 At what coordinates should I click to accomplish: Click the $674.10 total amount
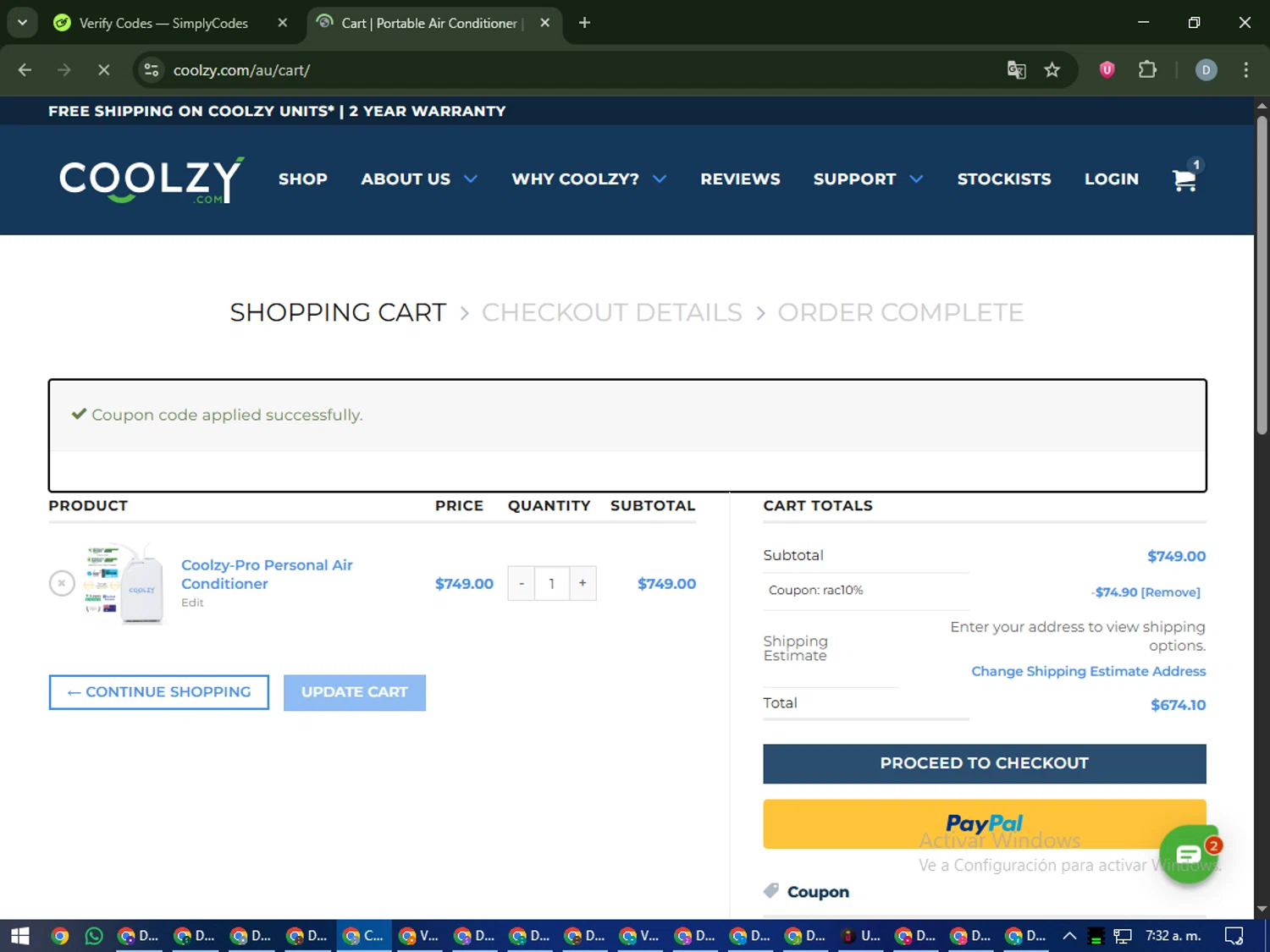tap(1178, 705)
